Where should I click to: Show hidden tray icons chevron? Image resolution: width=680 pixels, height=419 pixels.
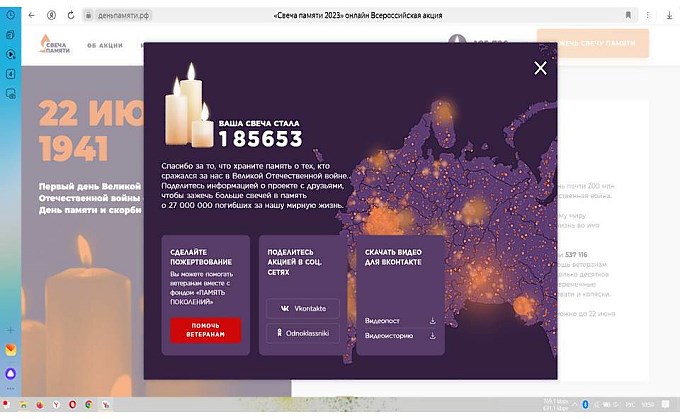click(x=575, y=404)
